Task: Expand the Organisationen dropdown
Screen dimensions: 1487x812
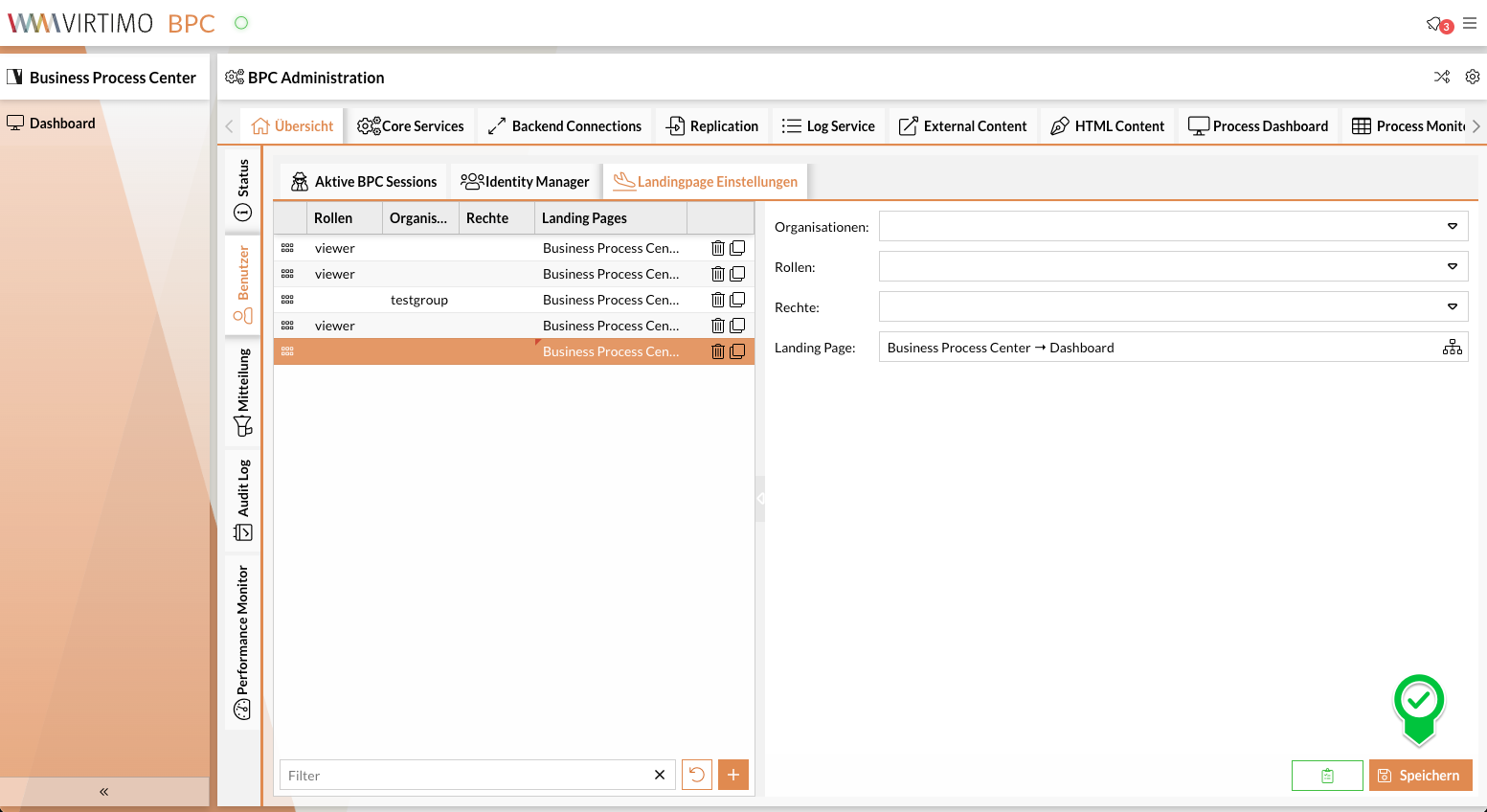Action: [x=1452, y=227]
